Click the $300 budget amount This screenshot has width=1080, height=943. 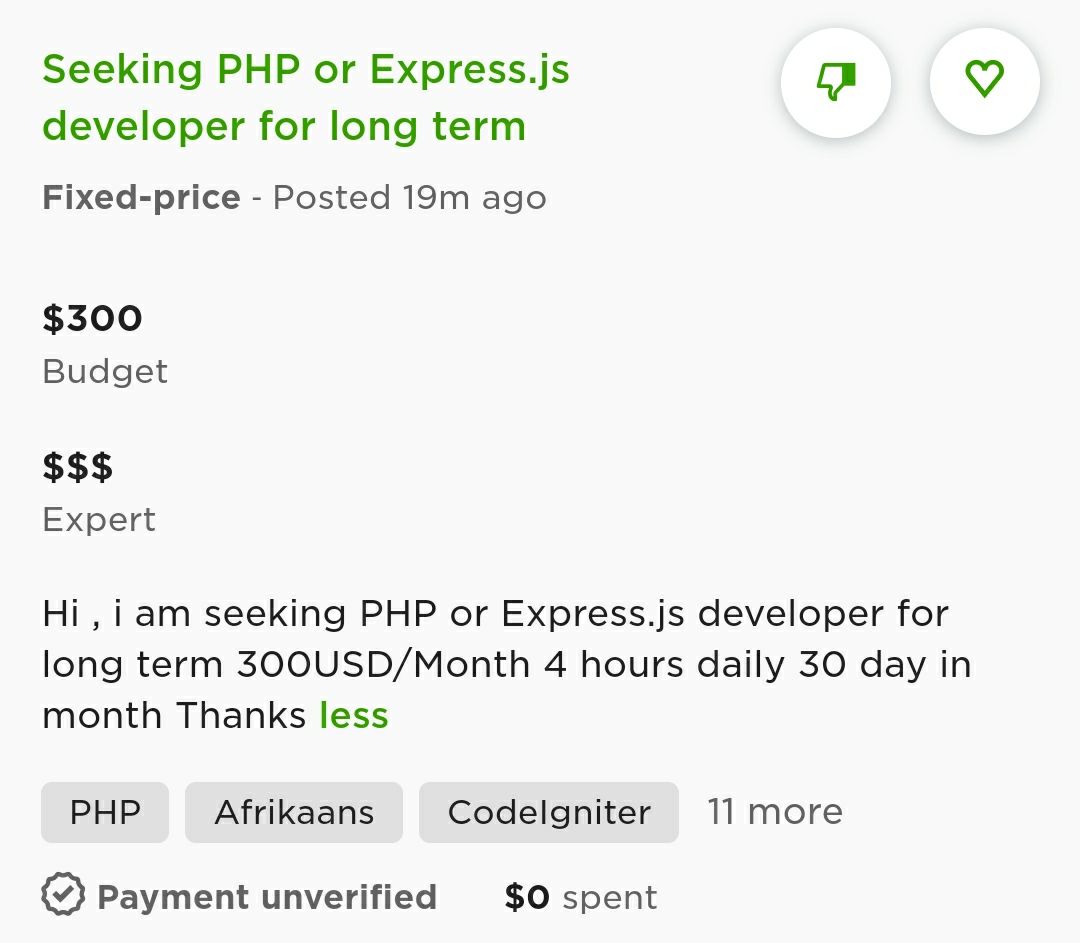tap(92, 319)
